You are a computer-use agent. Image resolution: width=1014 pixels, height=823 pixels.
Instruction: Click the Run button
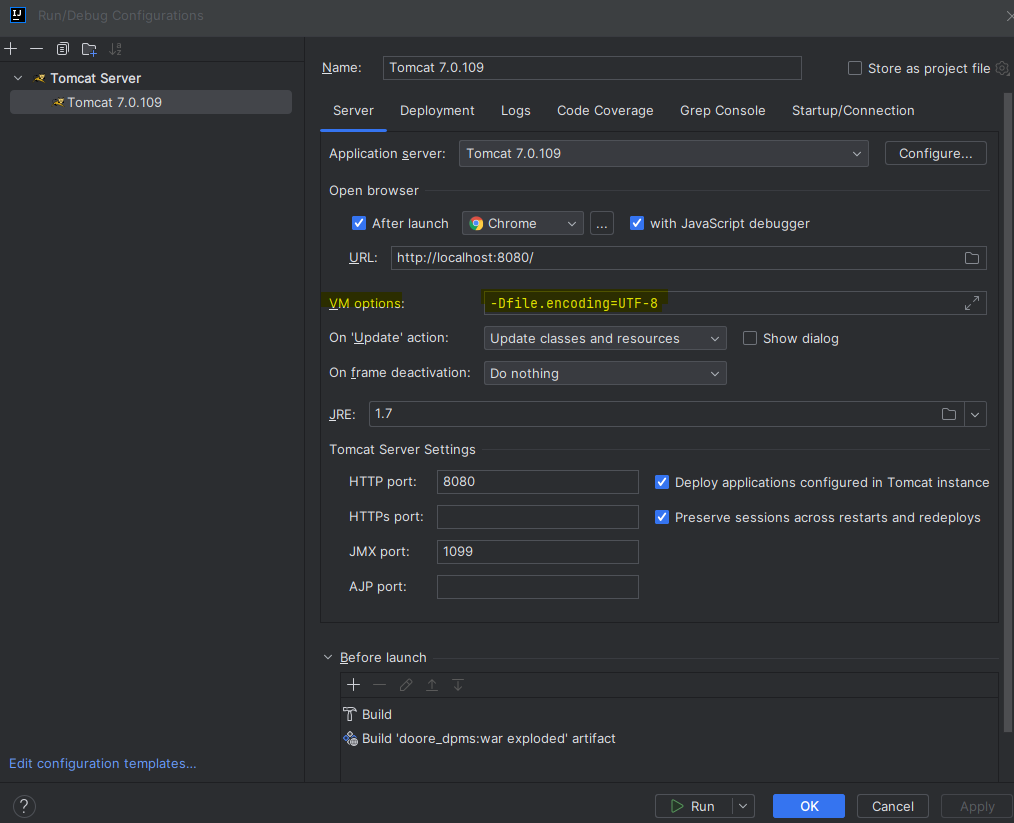pyautogui.click(x=693, y=806)
